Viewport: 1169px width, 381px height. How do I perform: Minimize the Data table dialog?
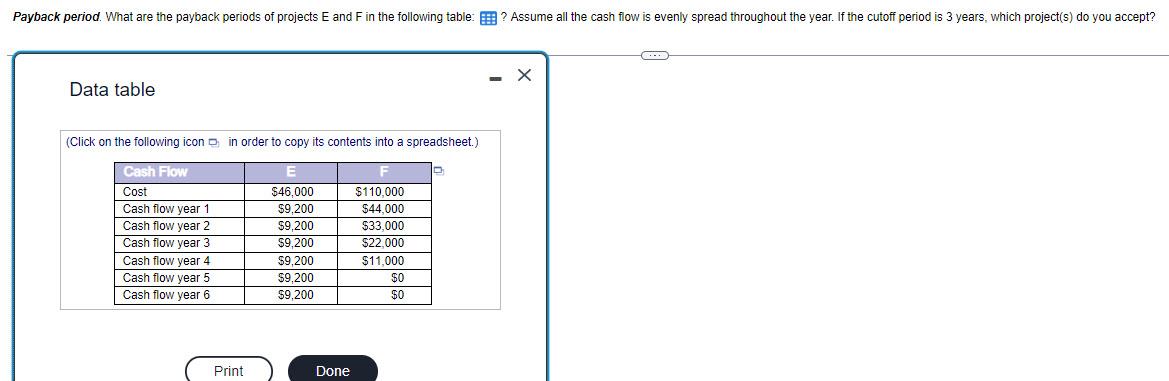495,76
